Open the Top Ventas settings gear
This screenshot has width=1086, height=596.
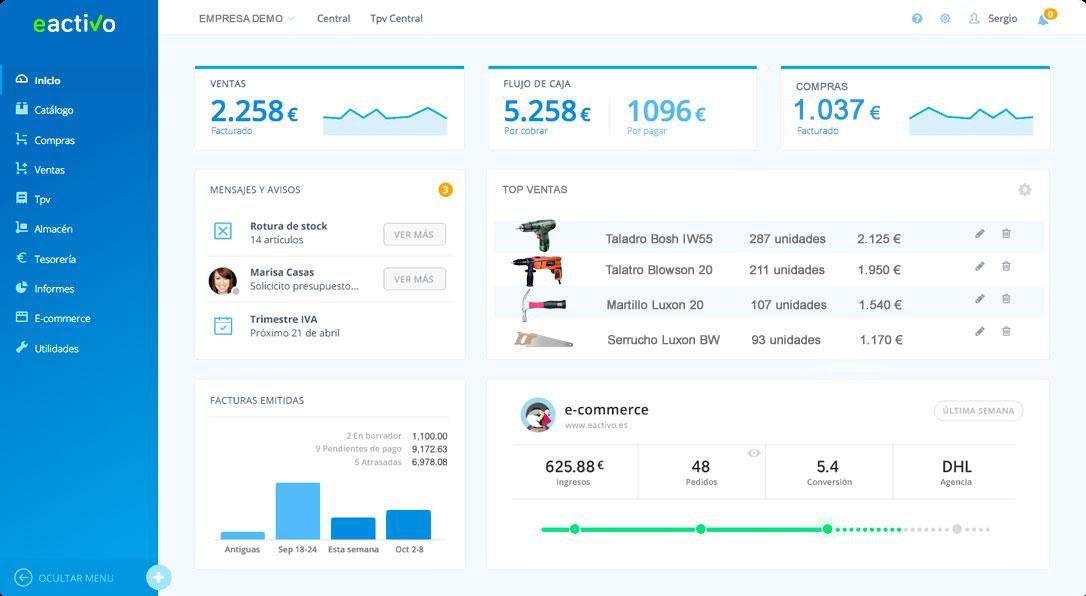1024,190
